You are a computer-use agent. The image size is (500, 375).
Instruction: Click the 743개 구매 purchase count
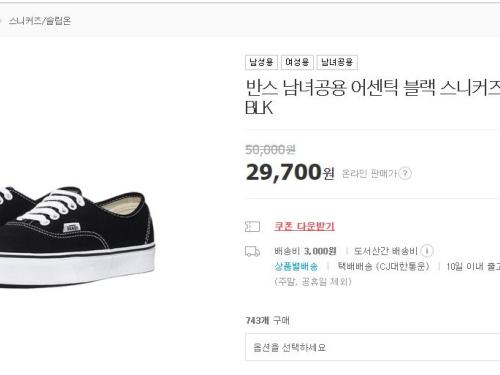[x=267, y=320]
